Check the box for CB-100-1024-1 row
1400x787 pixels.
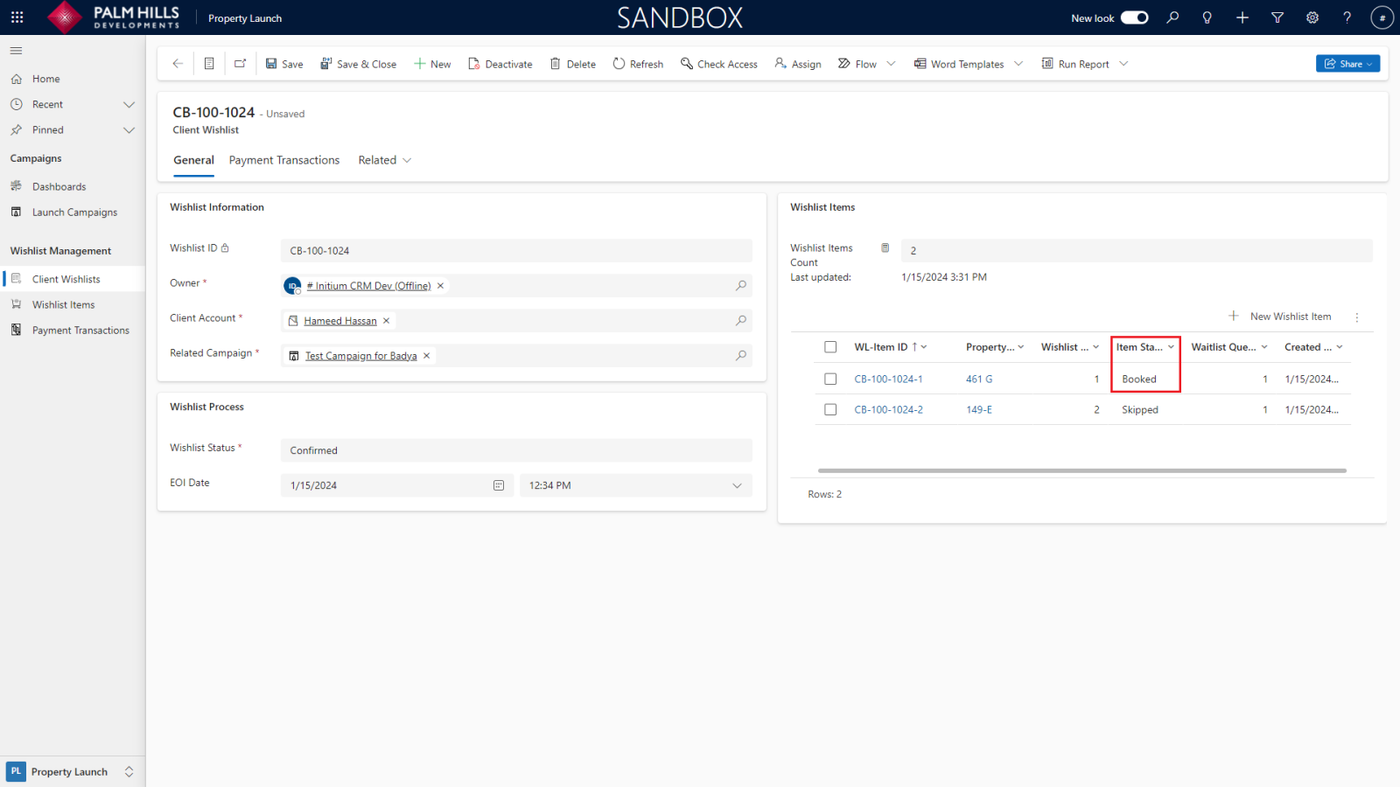click(x=830, y=379)
